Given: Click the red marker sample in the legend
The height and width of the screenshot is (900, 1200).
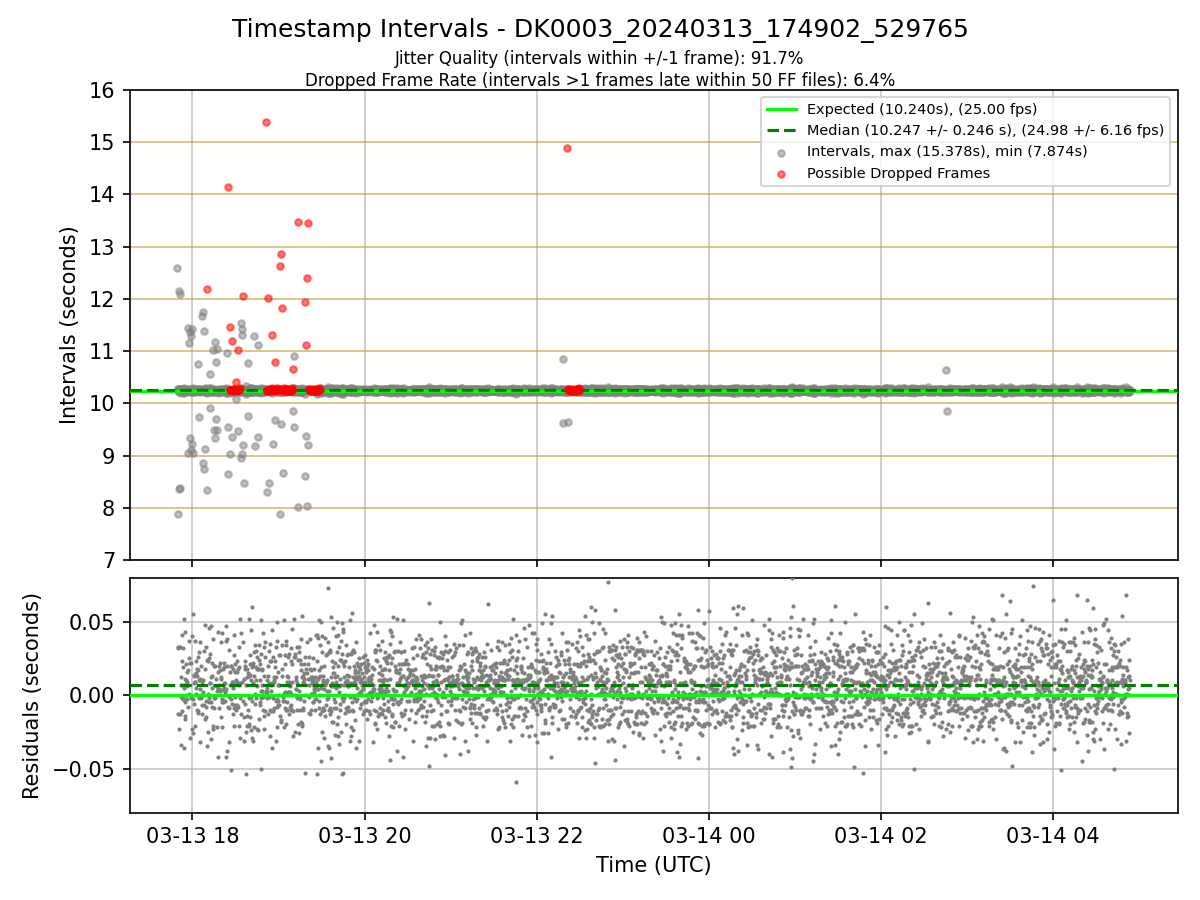Looking at the screenshot, I should [x=782, y=174].
